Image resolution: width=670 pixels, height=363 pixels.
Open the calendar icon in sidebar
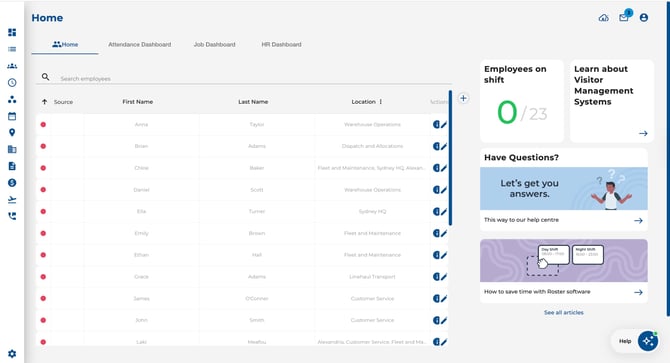click(x=12, y=116)
